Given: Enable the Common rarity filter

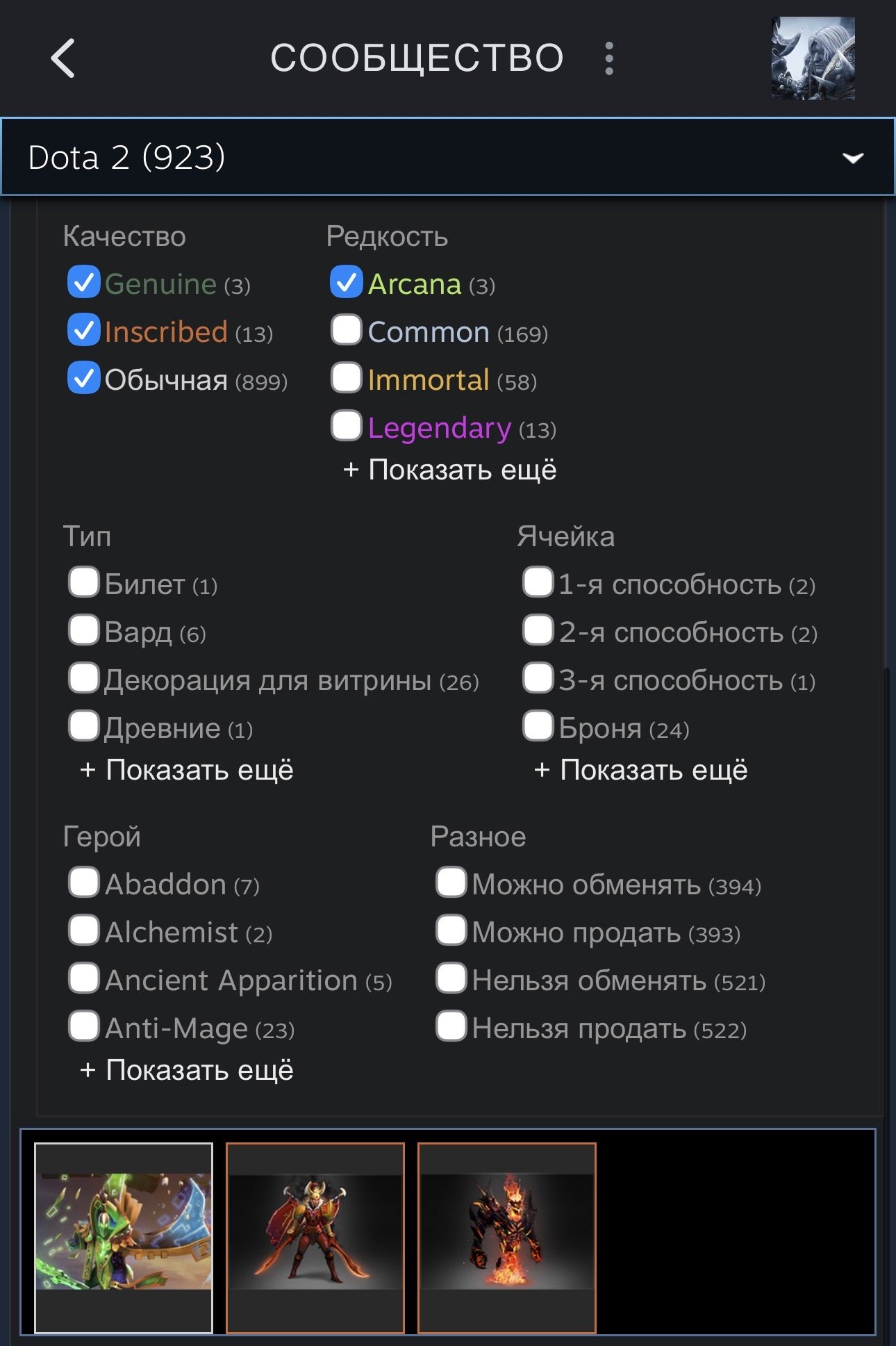Looking at the screenshot, I should pos(347,331).
